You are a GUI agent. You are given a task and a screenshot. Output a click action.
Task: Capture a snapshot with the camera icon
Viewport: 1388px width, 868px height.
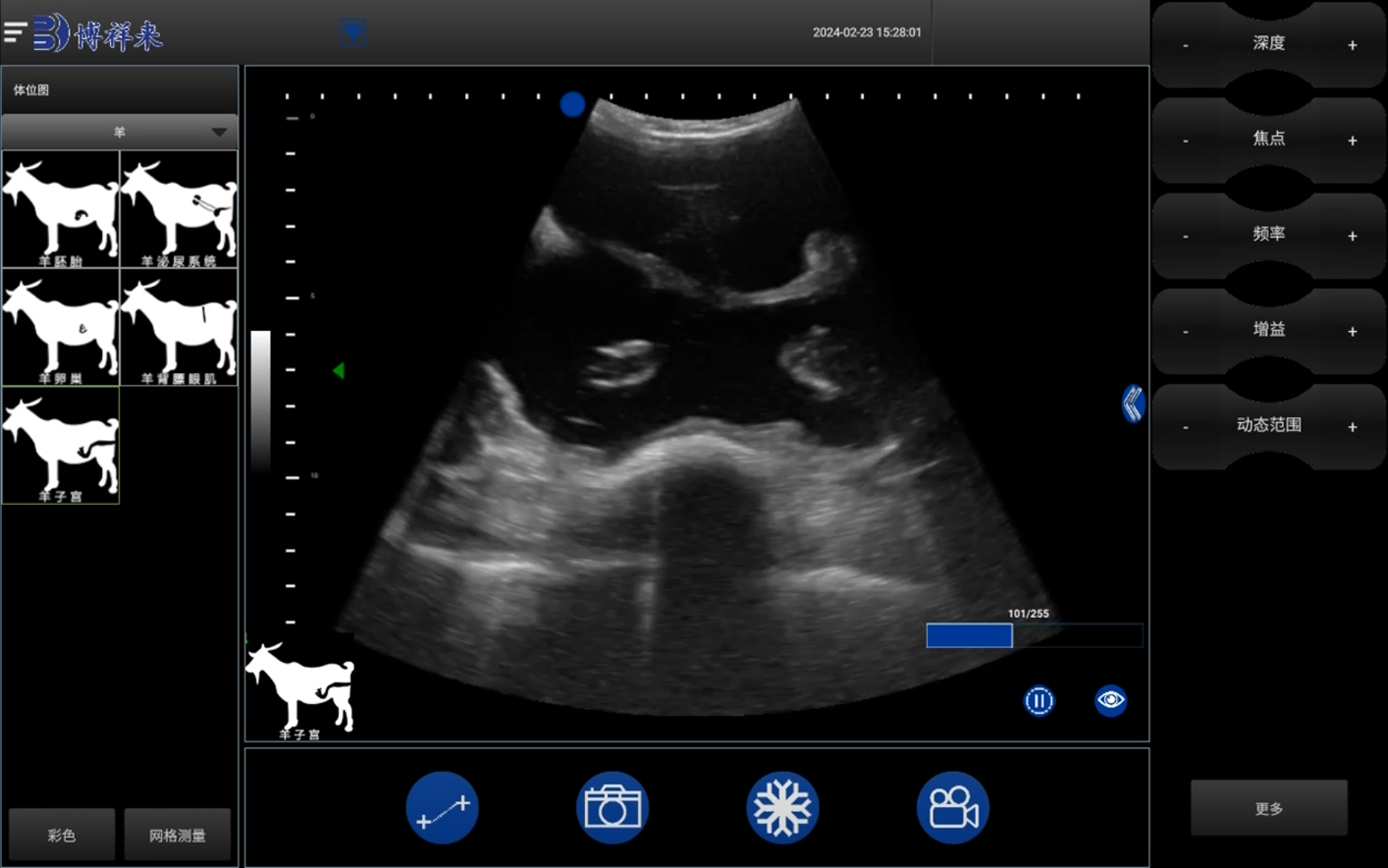click(x=612, y=808)
